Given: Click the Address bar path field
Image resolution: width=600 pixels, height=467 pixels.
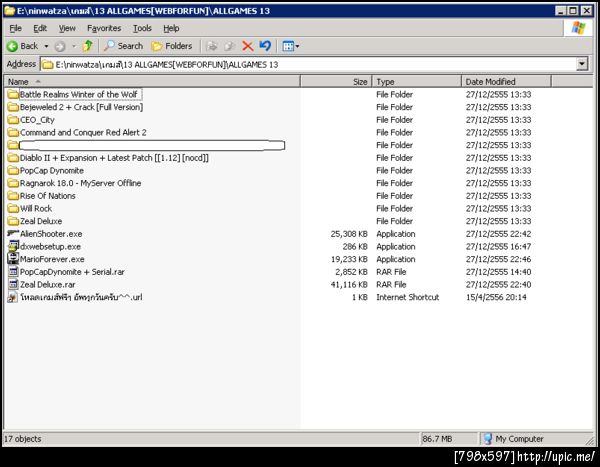Looking at the screenshot, I should click(x=308, y=64).
